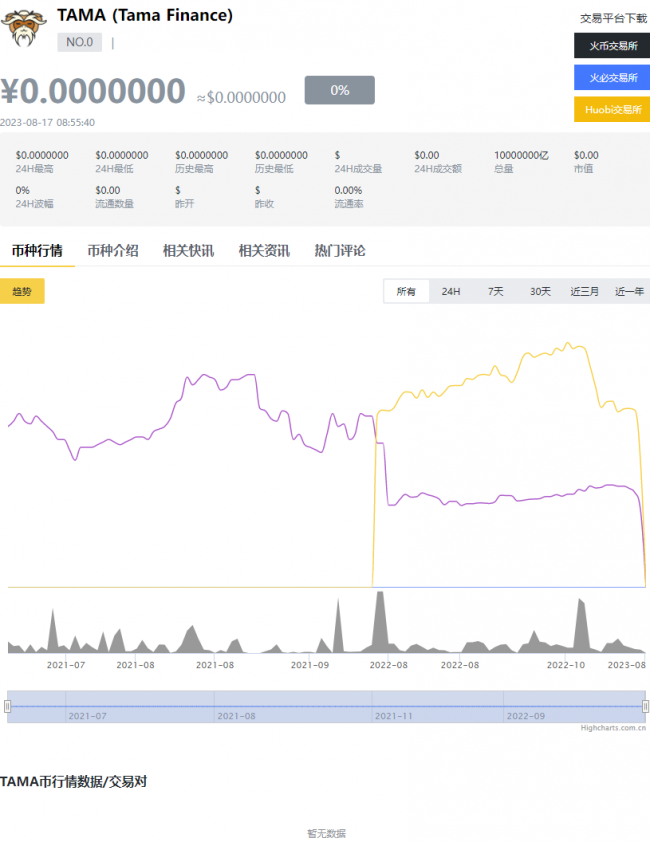The image size is (650, 842).
Task: Select the 24H time range
Action: [451, 291]
